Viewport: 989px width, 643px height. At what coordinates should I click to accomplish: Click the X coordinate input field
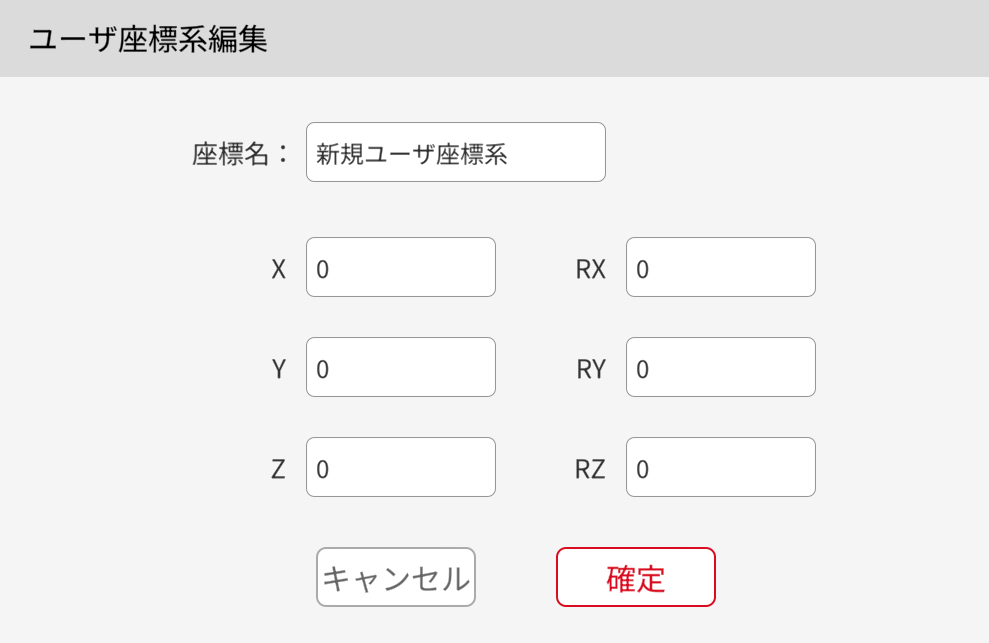pyautogui.click(x=400, y=267)
